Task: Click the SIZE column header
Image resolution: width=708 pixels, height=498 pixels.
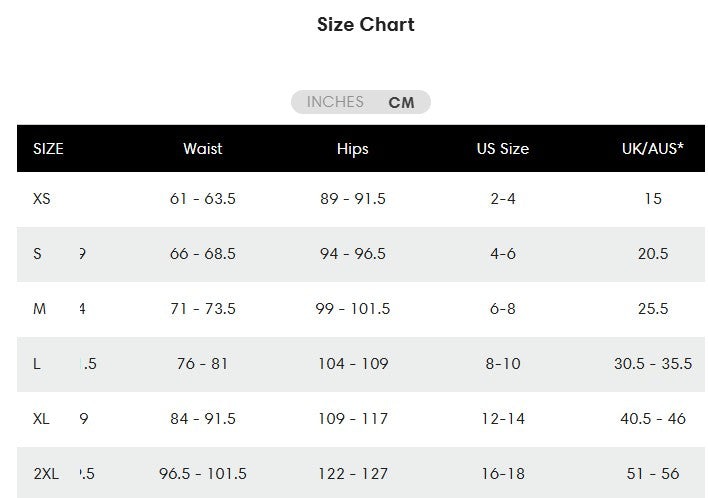Action: [x=48, y=149]
